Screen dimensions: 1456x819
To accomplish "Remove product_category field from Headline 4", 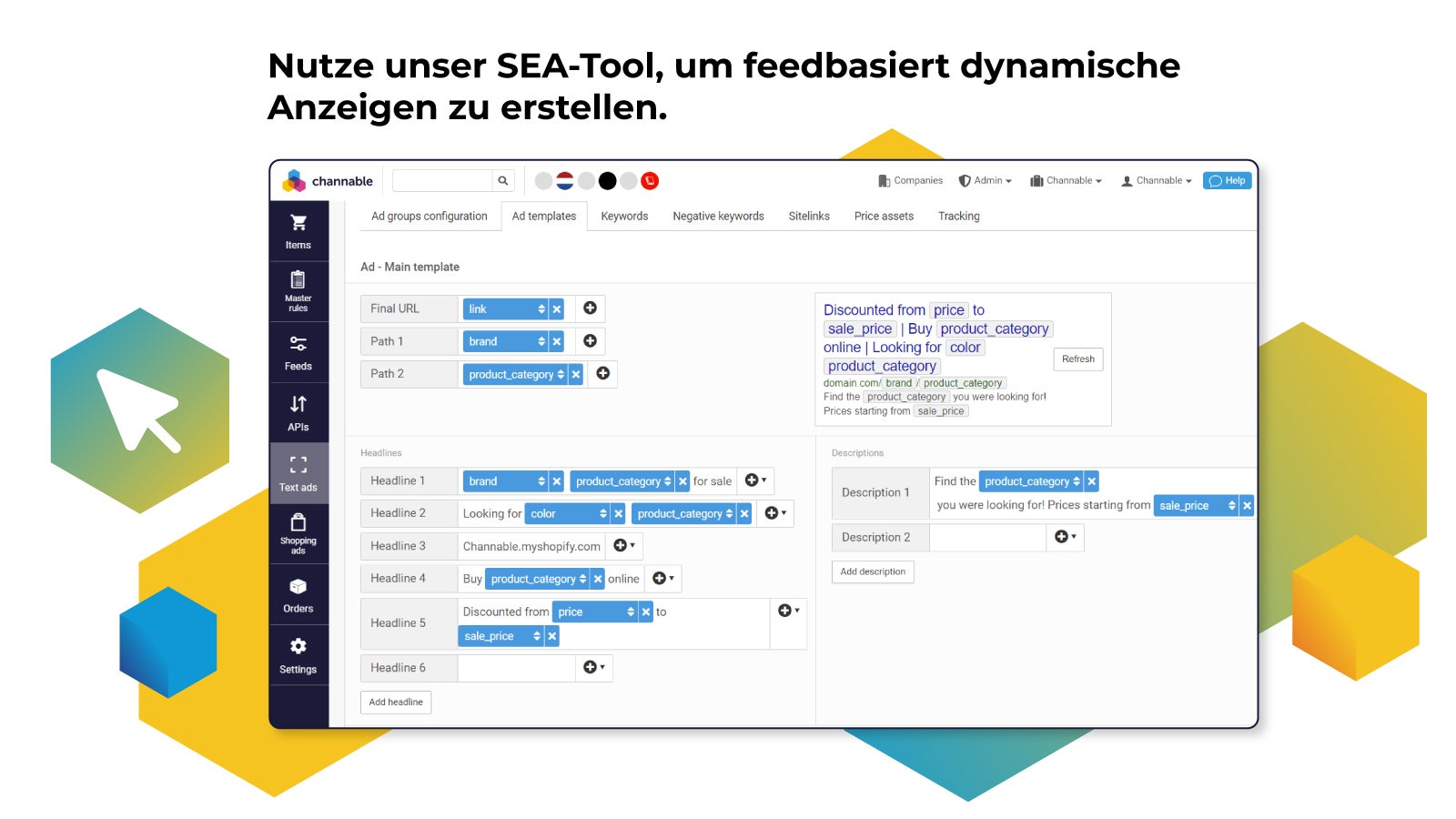I will [598, 579].
